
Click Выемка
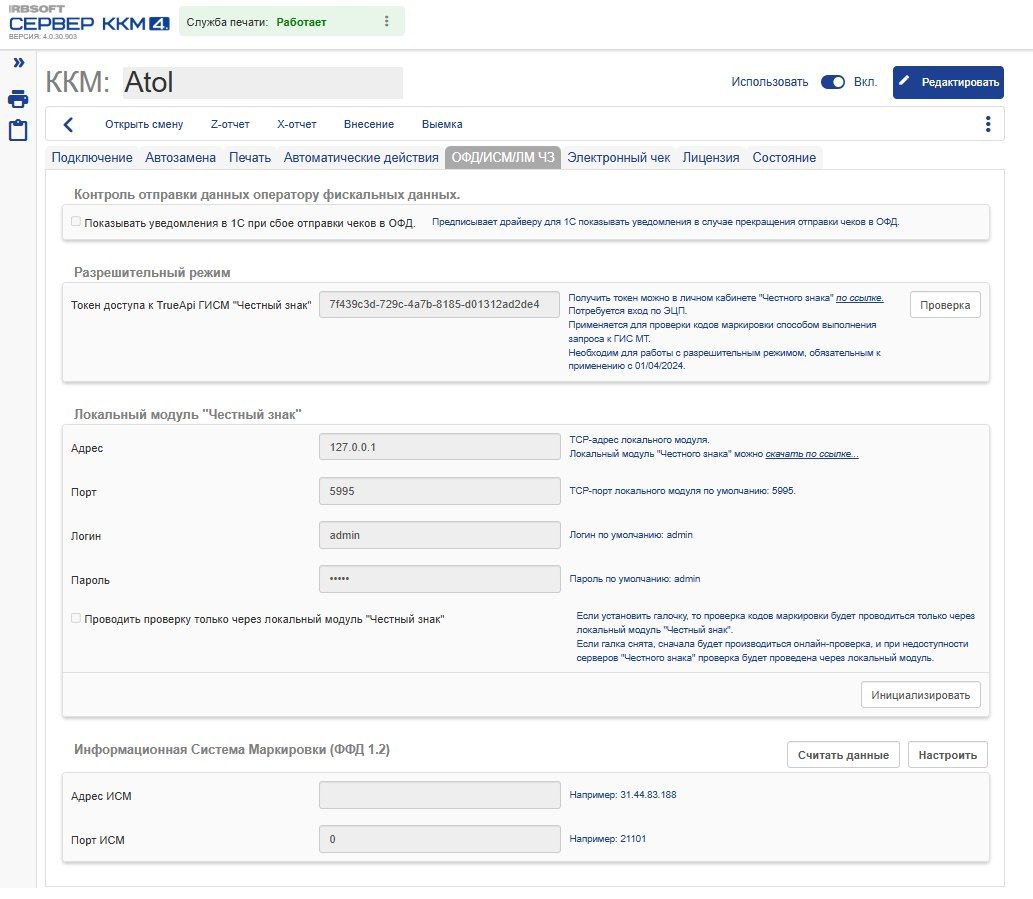[442, 124]
